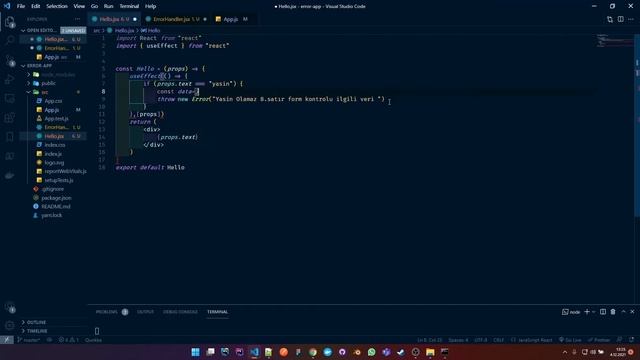Click the Explorer more actions ellipsis
640x360 pixels.
[x=78, y=19]
